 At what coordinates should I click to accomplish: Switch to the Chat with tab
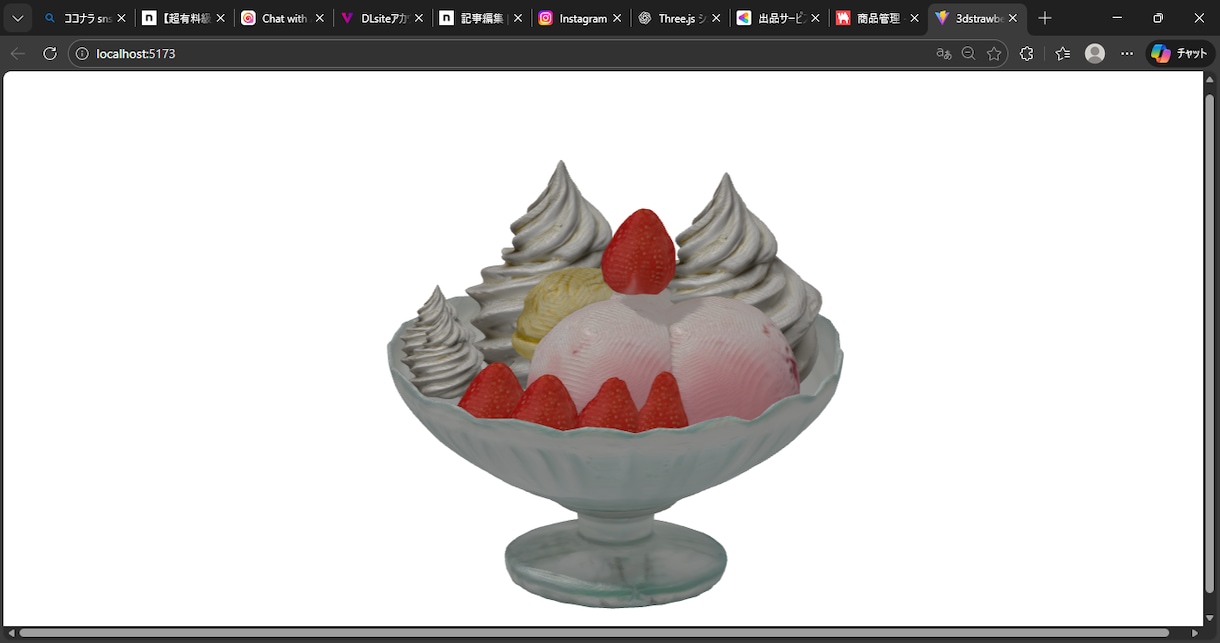coord(283,18)
